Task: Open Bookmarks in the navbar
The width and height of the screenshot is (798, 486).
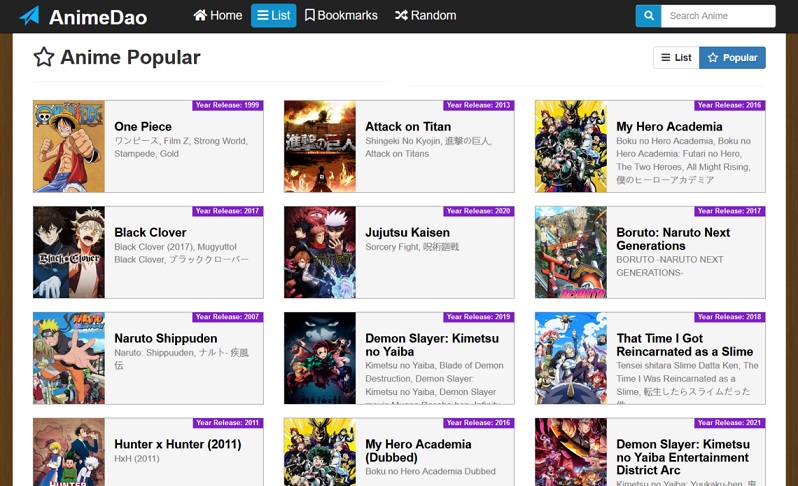Action: pos(341,16)
